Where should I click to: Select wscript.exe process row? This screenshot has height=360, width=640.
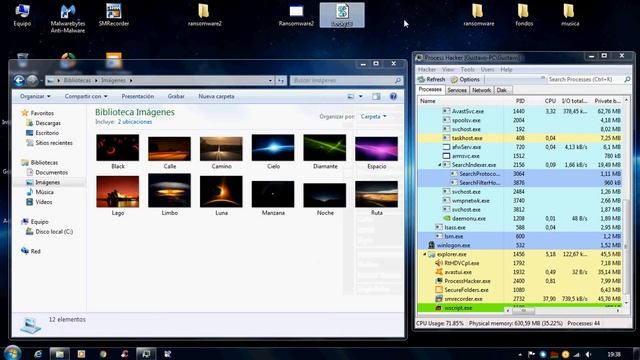(519, 308)
